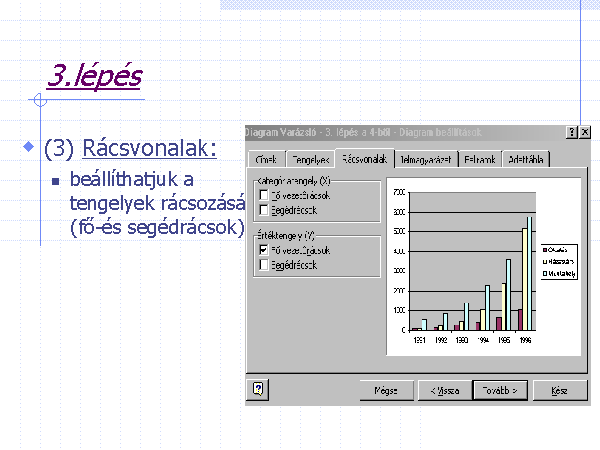Close the Diagram Varázsló dialog
This screenshot has width=600, height=450.
click(584, 133)
